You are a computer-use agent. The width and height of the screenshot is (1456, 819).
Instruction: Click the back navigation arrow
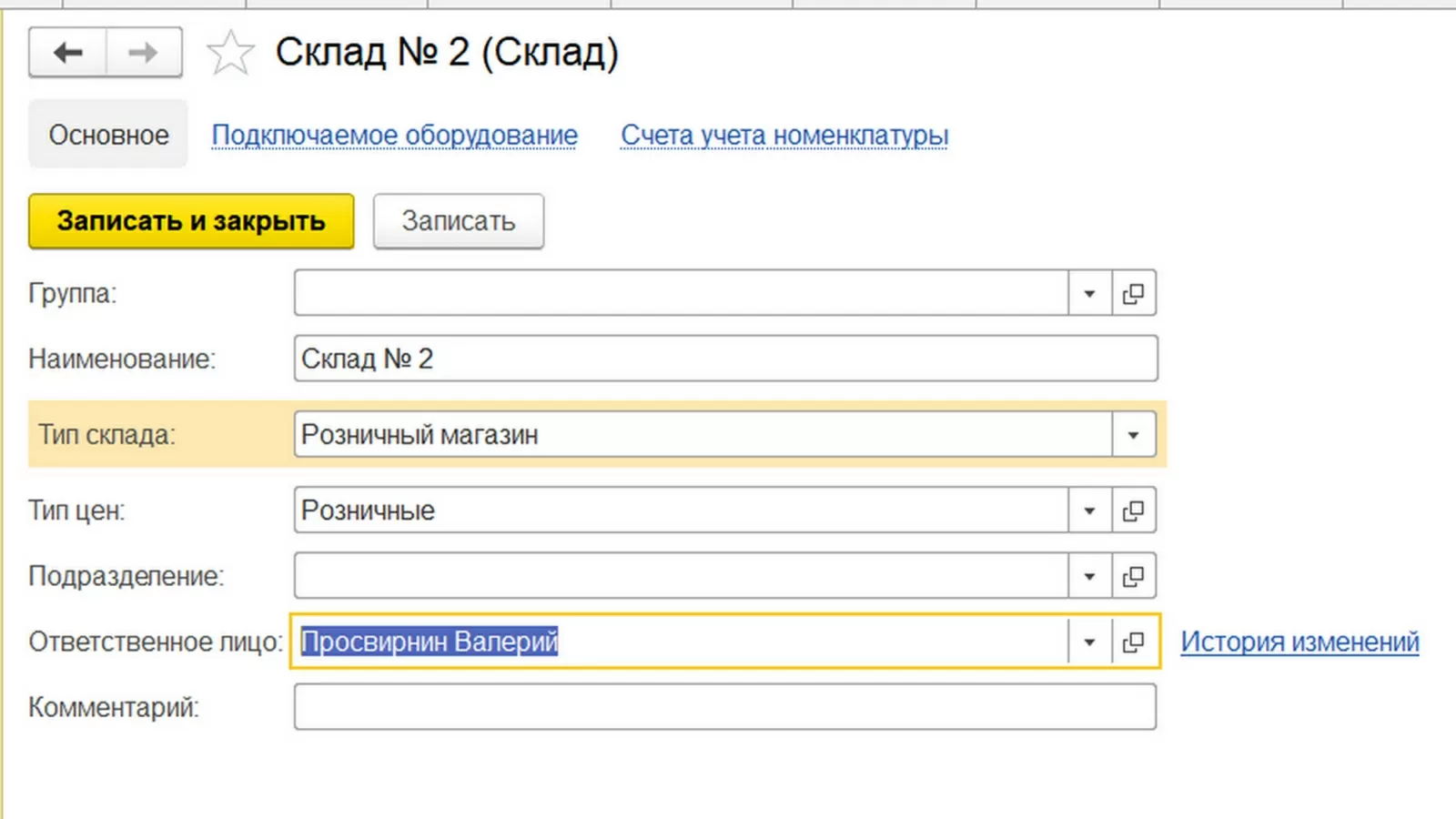(x=68, y=53)
